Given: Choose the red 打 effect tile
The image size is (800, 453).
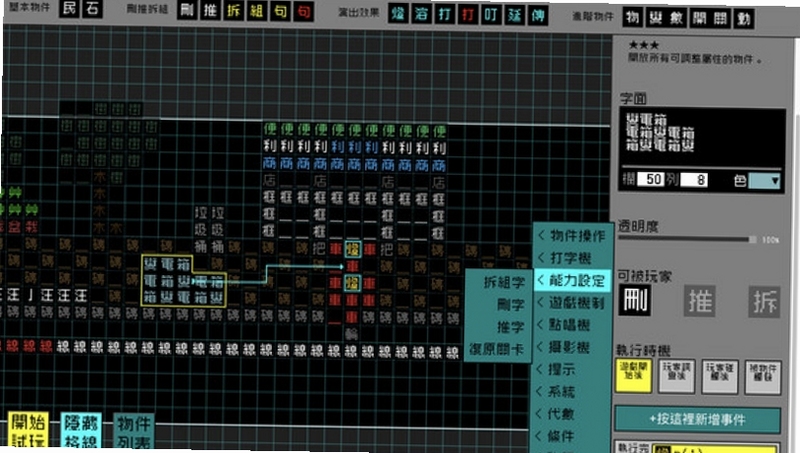Looking at the screenshot, I should [468, 15].
